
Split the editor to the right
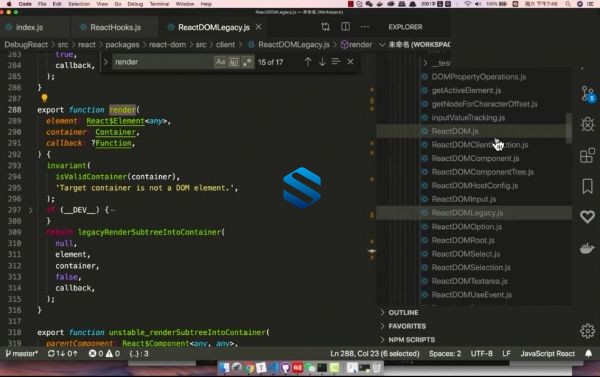tap(345, 27)
